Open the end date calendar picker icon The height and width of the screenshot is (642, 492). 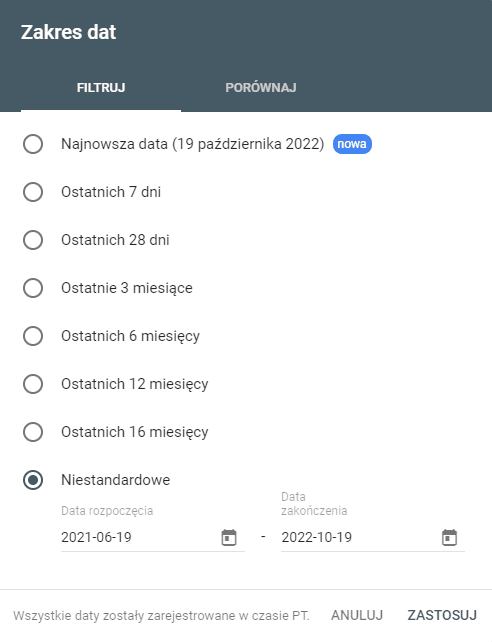pos(449,537)
